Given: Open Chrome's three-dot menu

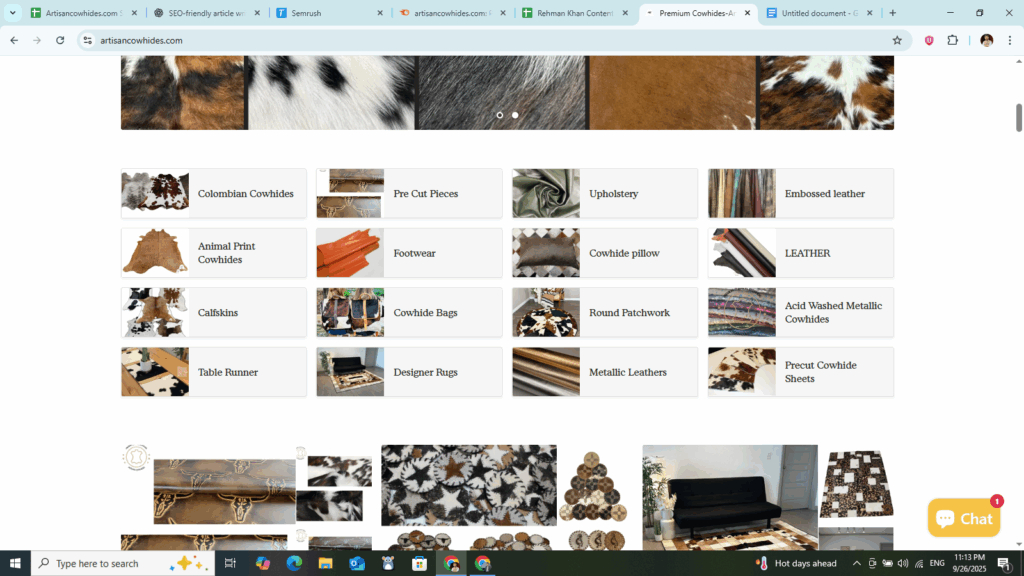Looking at the screenshot, I should [x=1010, y=40].
